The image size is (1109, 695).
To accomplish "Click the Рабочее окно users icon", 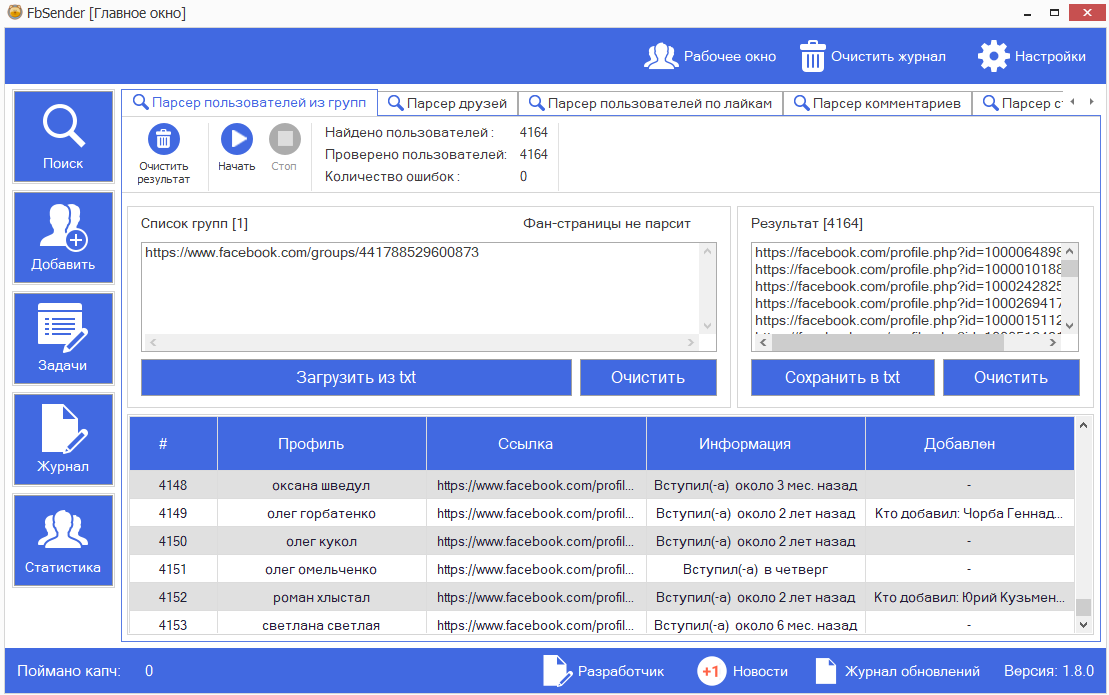I will (x=661, y=57).
